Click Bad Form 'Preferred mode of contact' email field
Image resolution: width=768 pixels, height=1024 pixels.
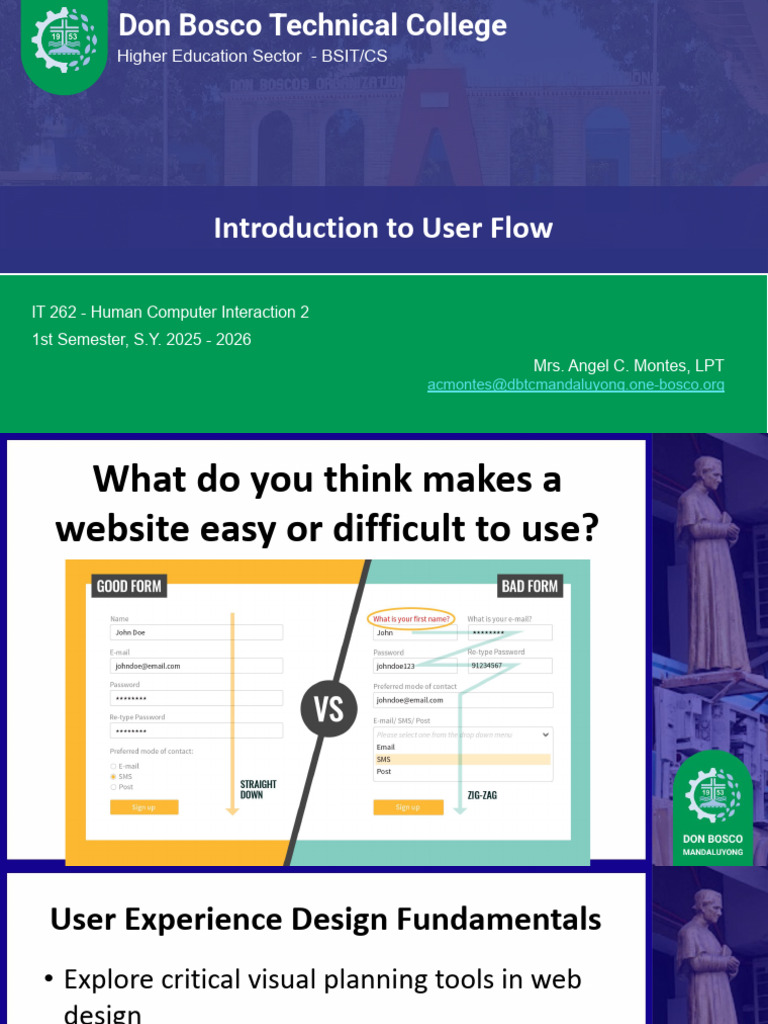pyautogui.click(x=463, y=700)
